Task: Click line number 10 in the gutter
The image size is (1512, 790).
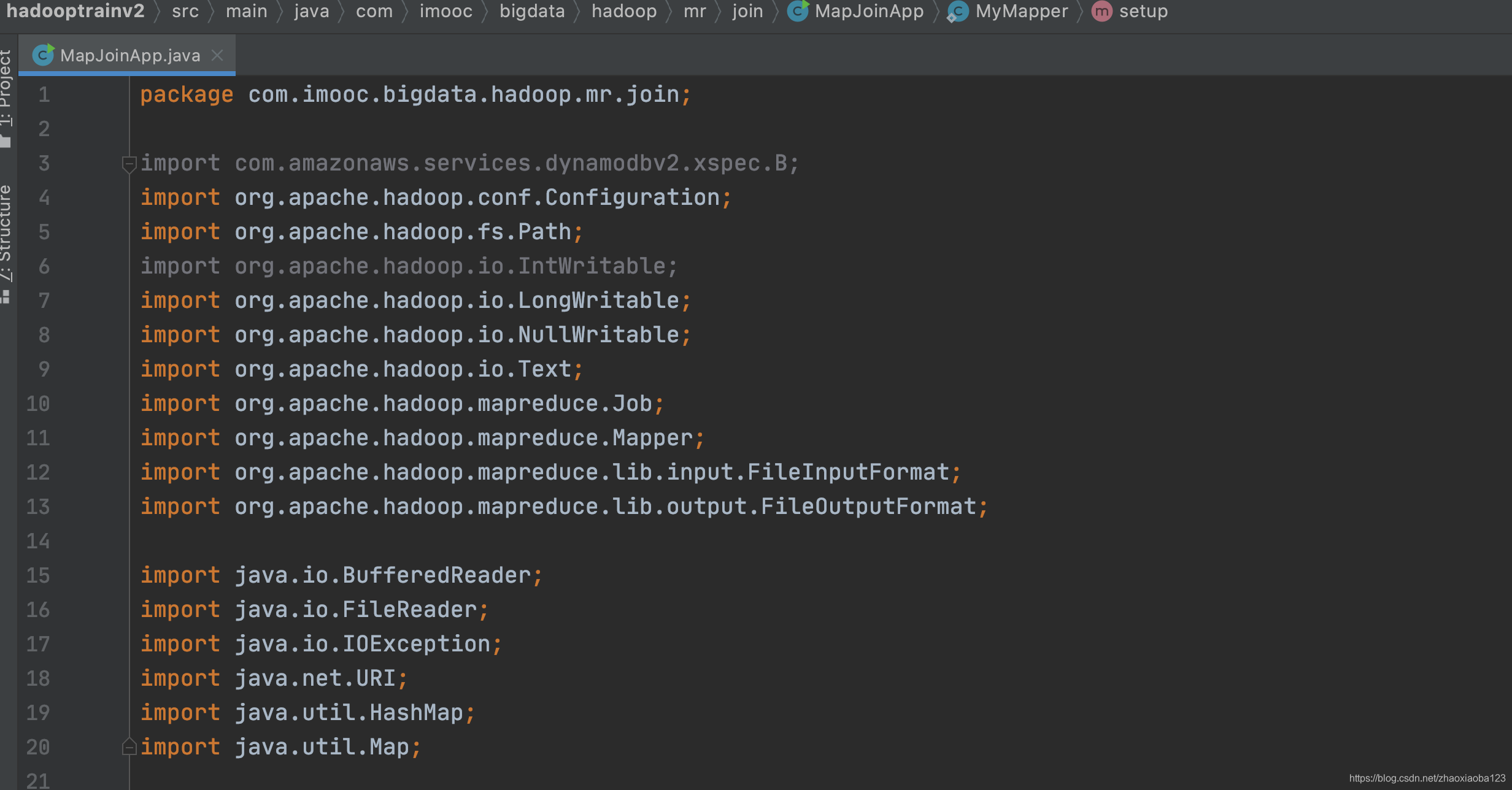Action: (x=38, y=404)
